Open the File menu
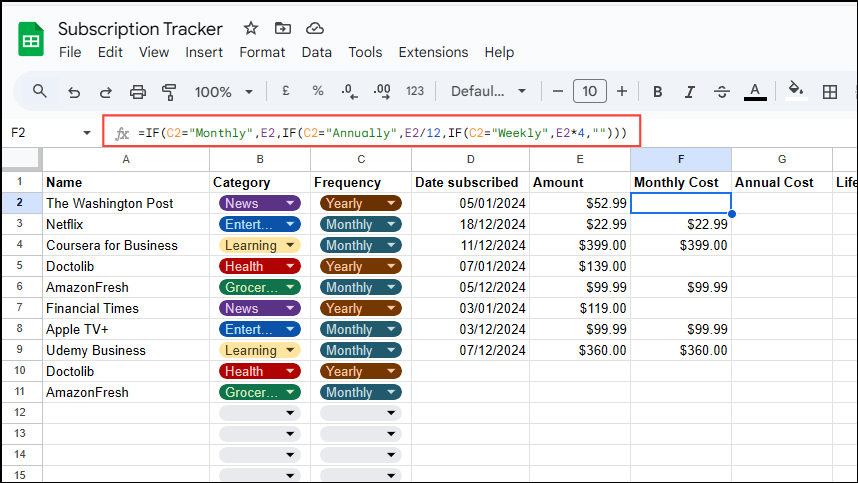858x483 pixels. pos(70,52)
